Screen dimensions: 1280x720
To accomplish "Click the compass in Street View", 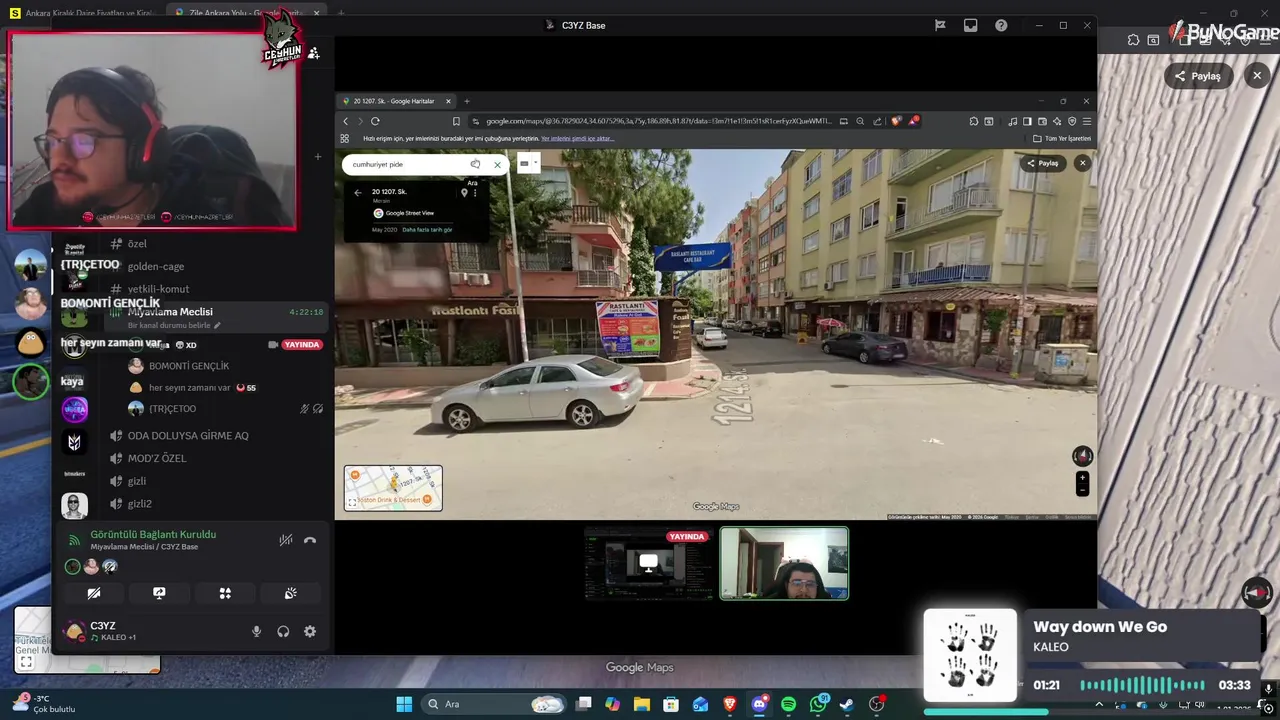I will coord(1082,456).
